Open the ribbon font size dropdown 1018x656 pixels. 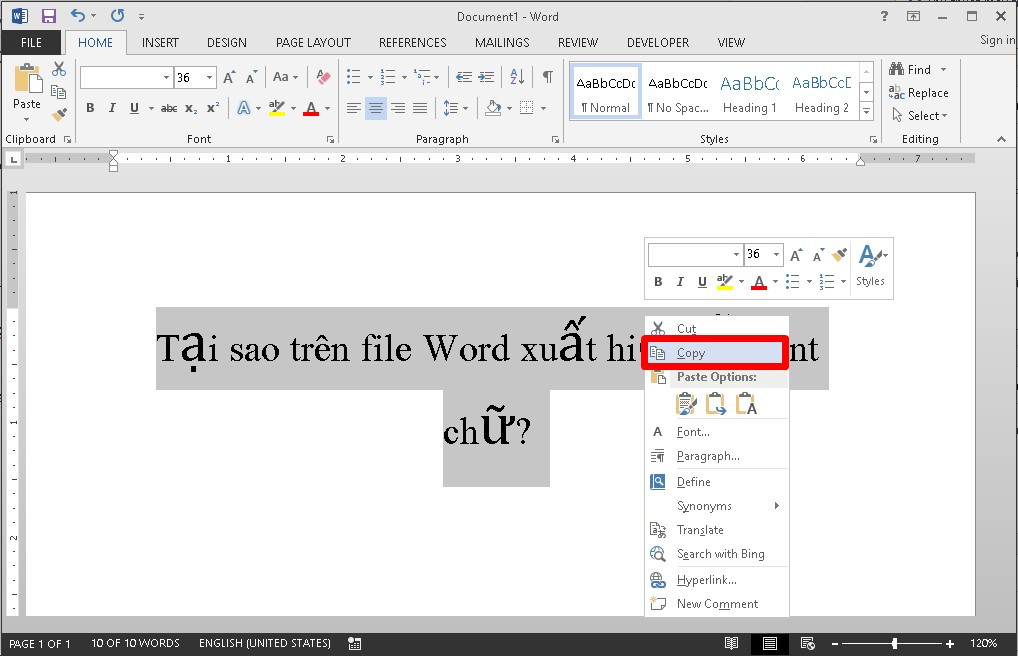209,77
